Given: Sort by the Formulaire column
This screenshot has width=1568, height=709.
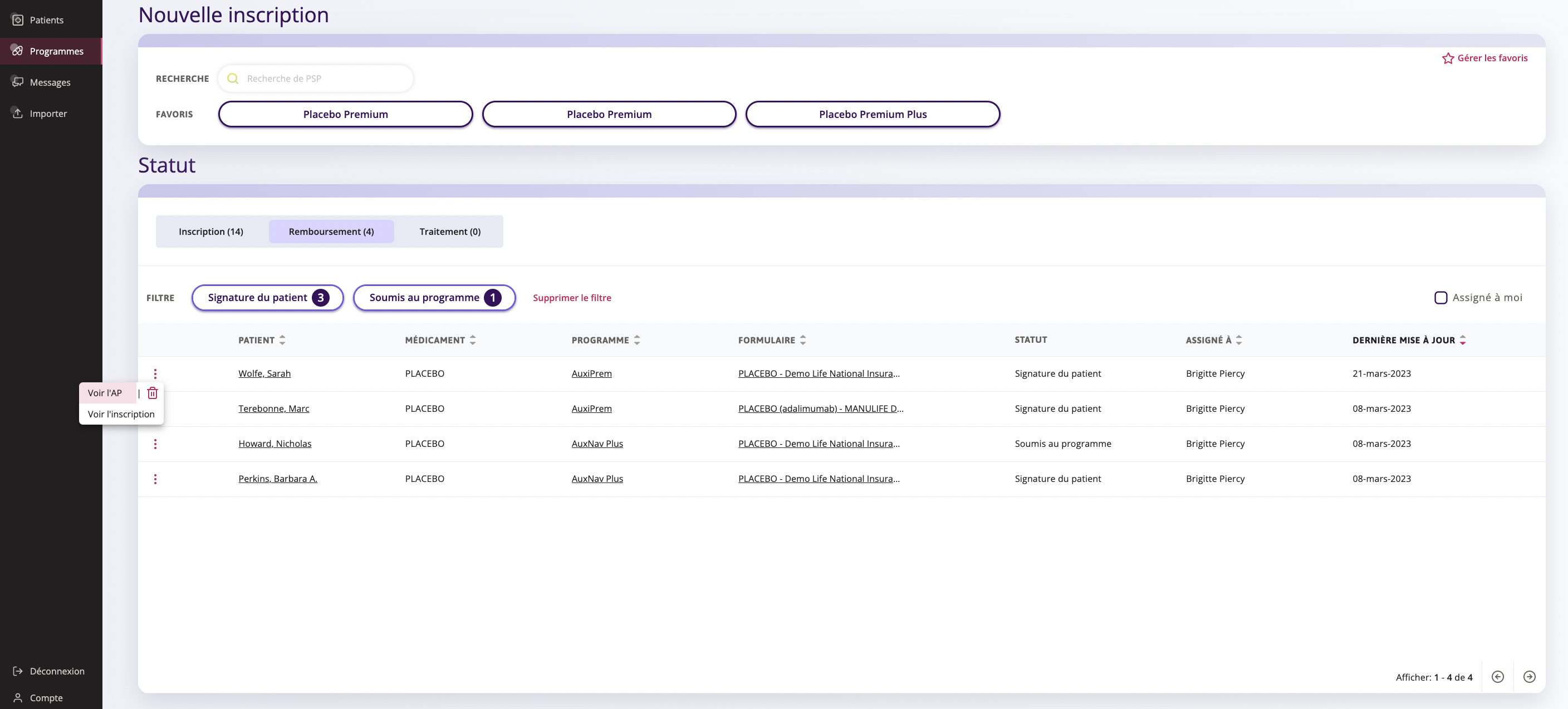Looking at the screenshot, I should pos(803,340).
